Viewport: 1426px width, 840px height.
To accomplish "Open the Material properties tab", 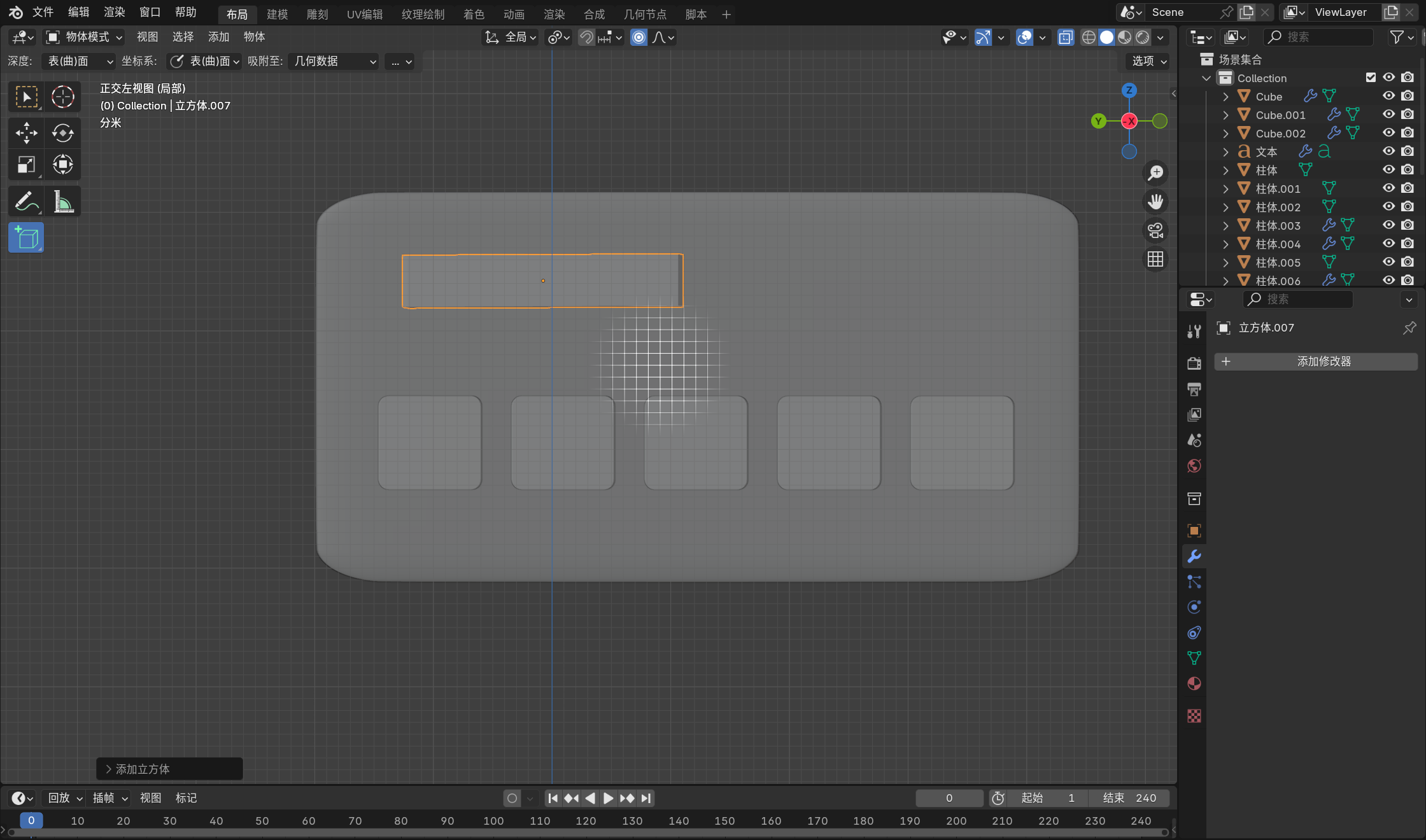I will (1194, 683).
